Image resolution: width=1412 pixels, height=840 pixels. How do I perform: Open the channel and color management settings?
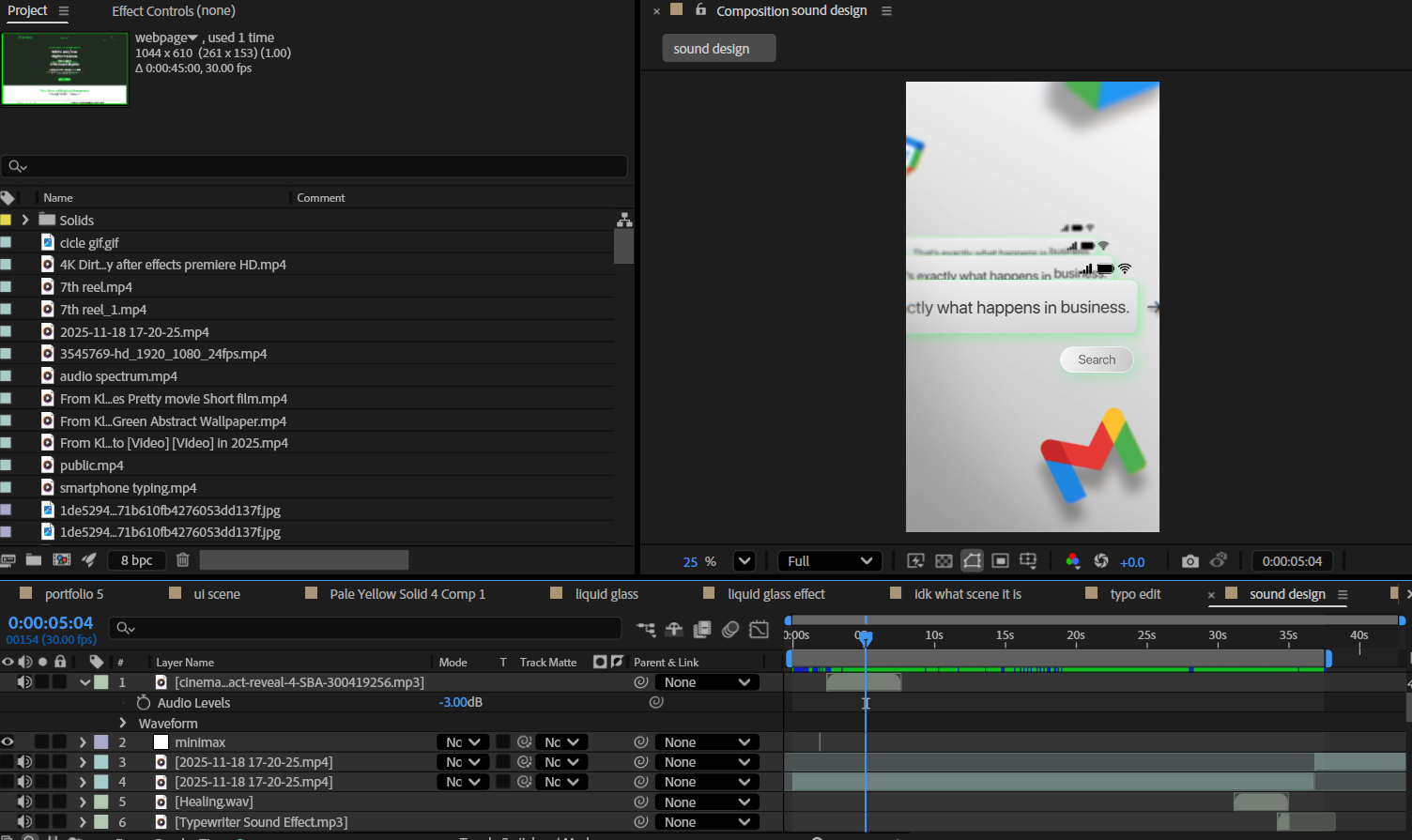pyautogui.click(x=1072, y=561)
